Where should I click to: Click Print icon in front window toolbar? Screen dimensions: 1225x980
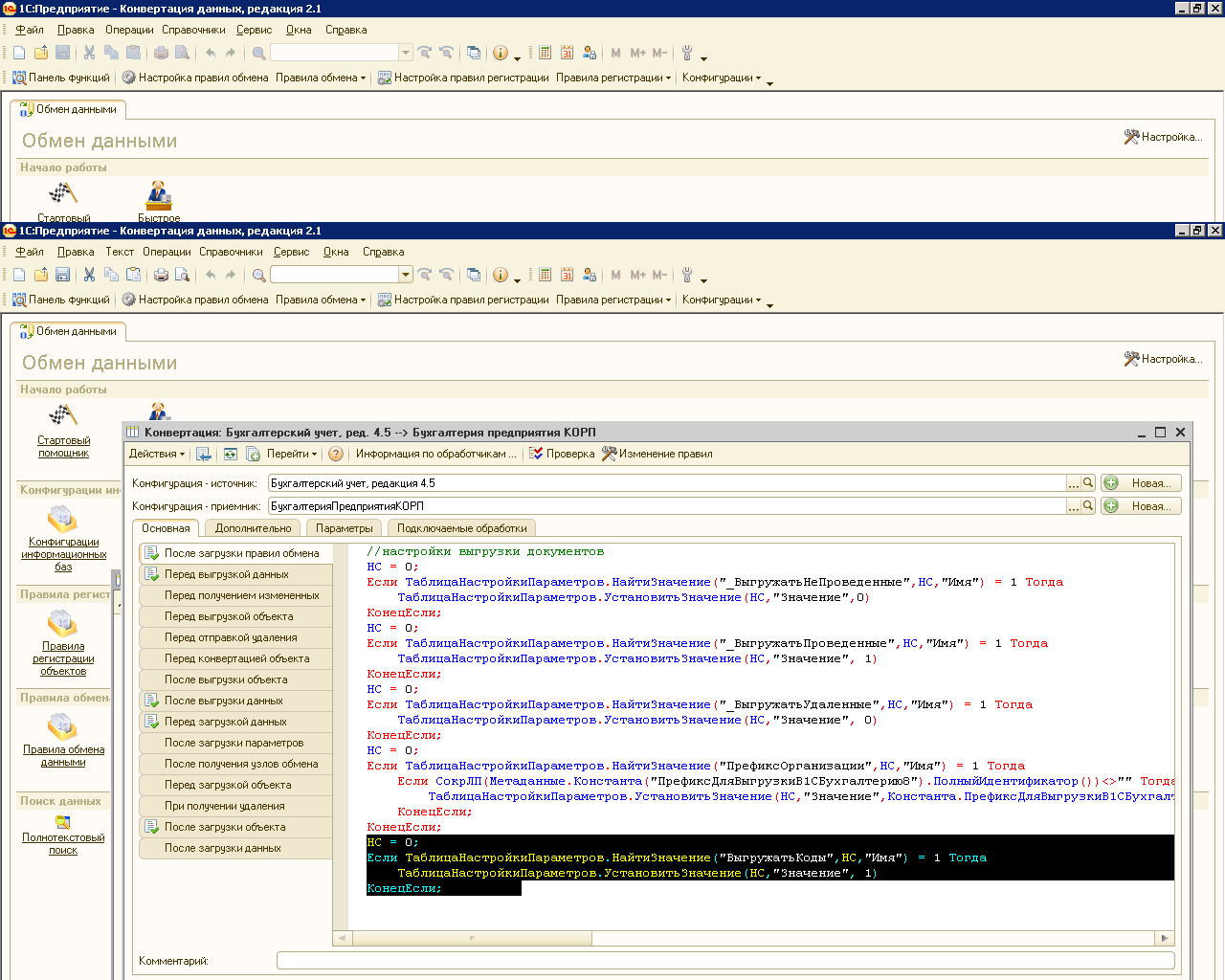(161, 275)
